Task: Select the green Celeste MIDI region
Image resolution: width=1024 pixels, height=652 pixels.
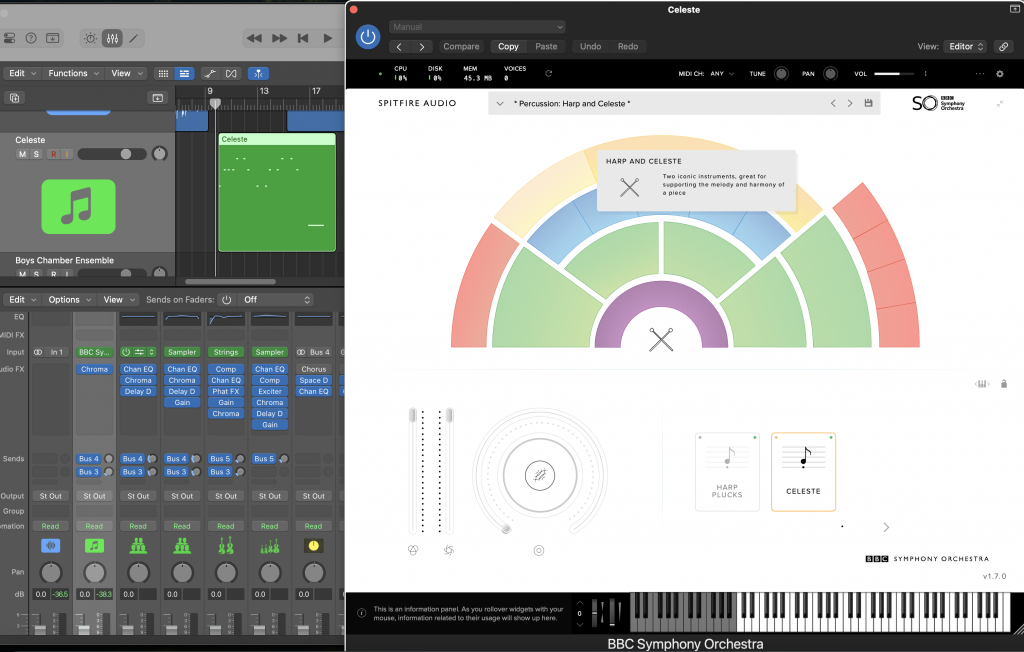Action: (277, 193)
